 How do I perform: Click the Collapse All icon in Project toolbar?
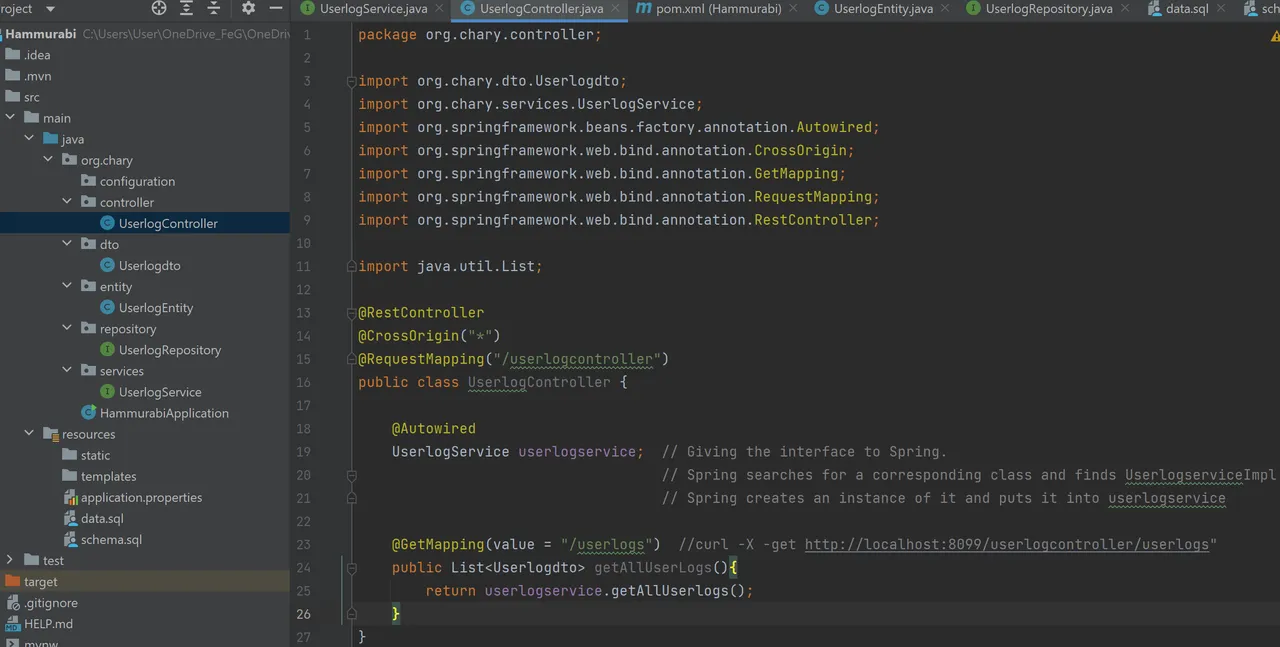(214, 8)
